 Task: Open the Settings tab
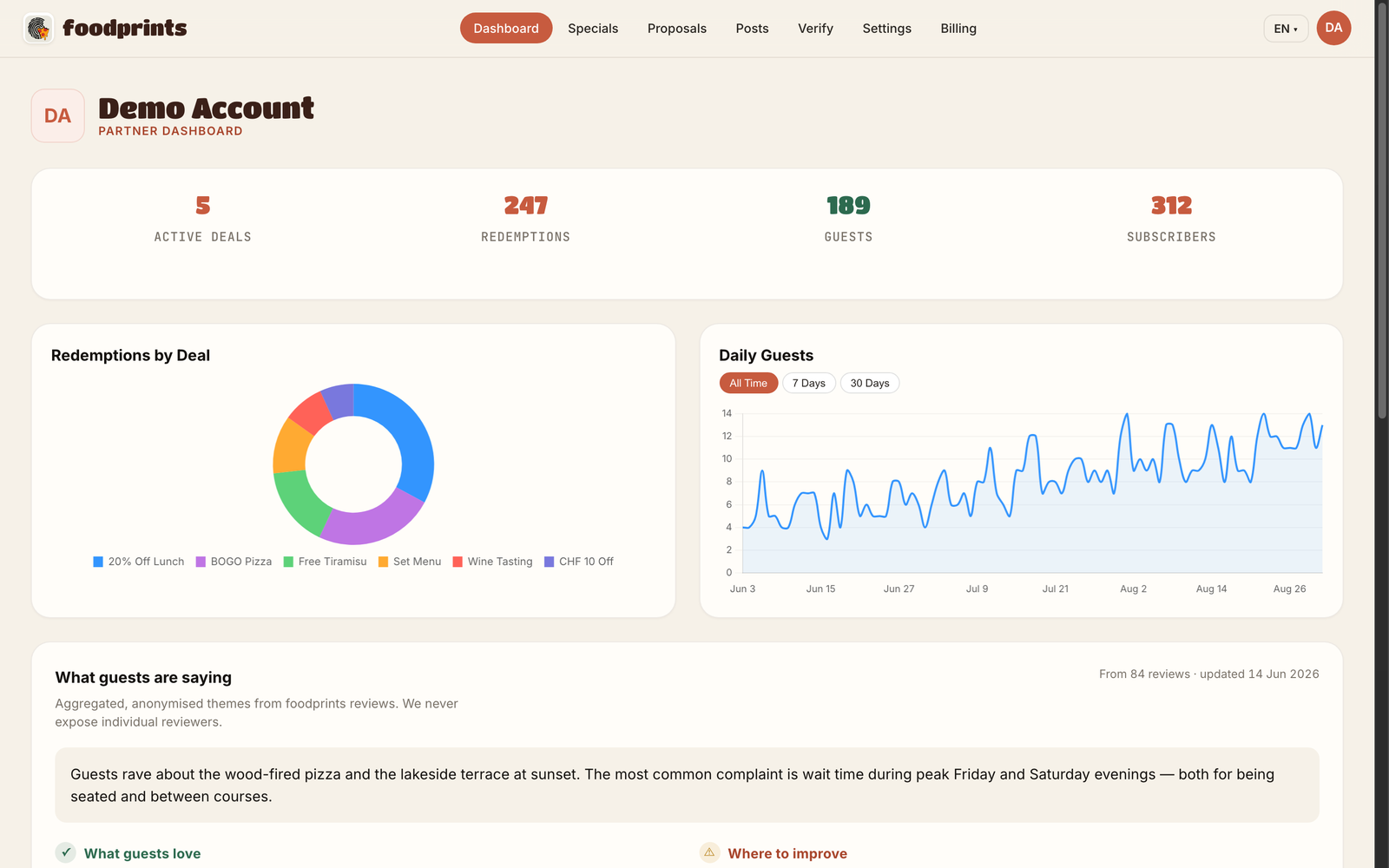point(886,28)
